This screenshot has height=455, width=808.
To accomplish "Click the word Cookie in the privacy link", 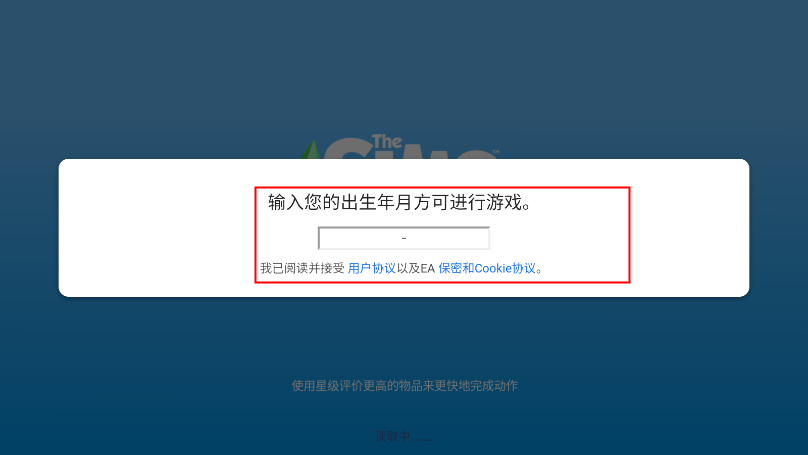I will click(493, 268).
